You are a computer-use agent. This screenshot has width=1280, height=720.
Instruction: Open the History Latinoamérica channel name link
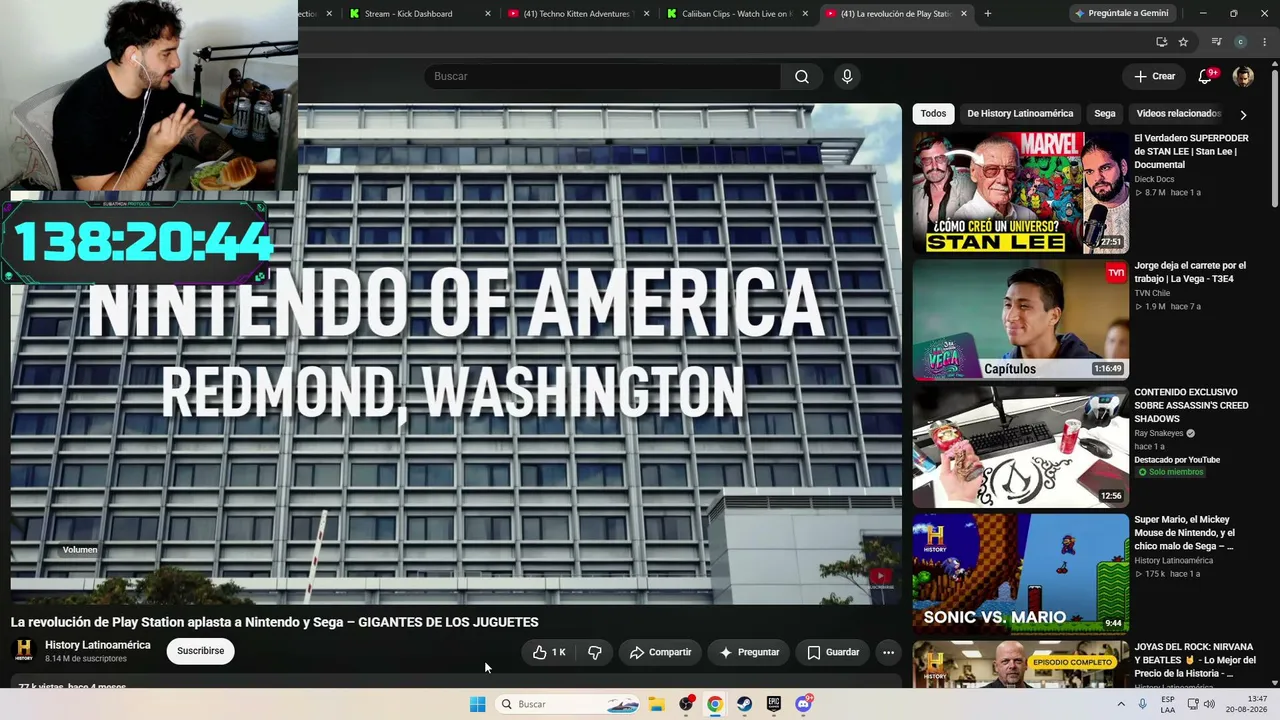(x=98, y=645)
